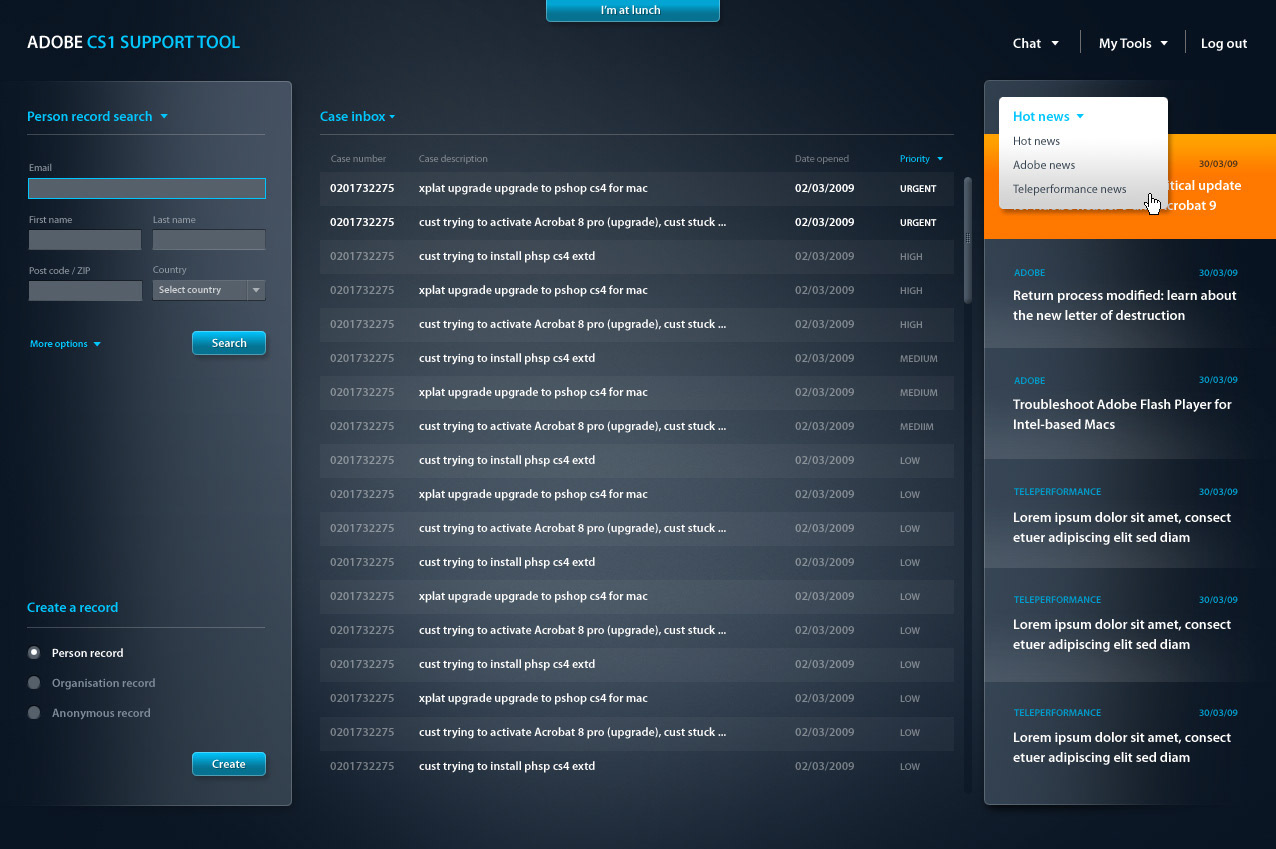Open first URGENT case xplat upgrade pshop cs4
Image resolution: width=1276 pixels, height=849 pixels.
[x=637, y=188]
